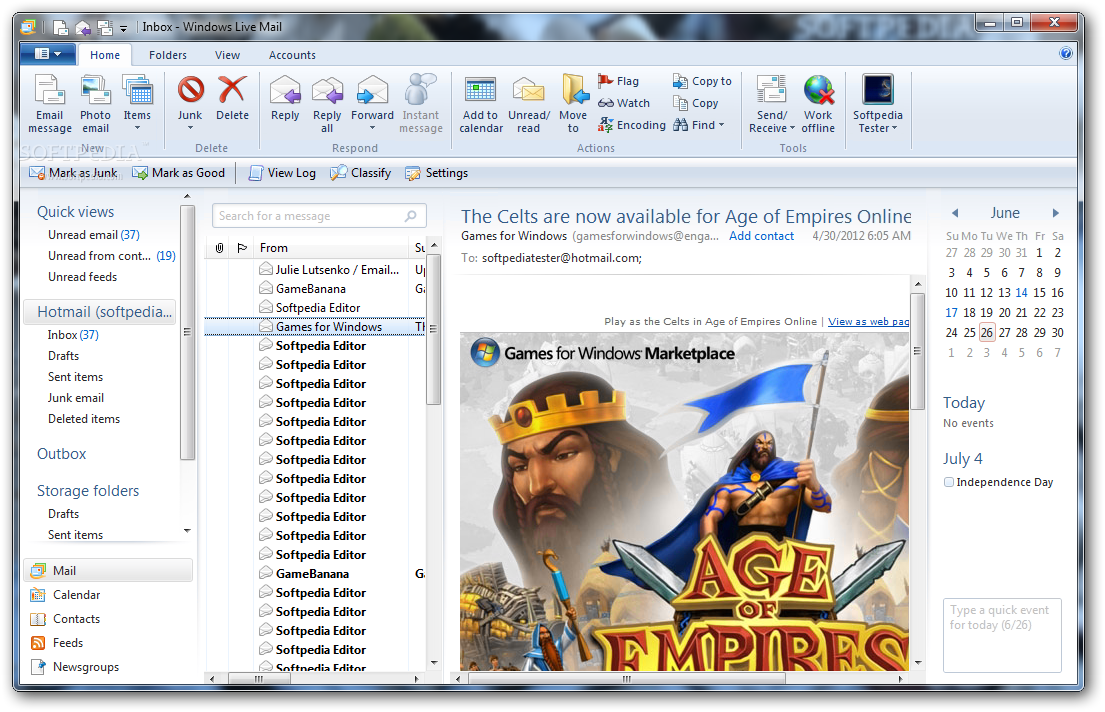Open Contacts from the sidebar
Viewport: 1105px width, 712px height.
[76, 619]
